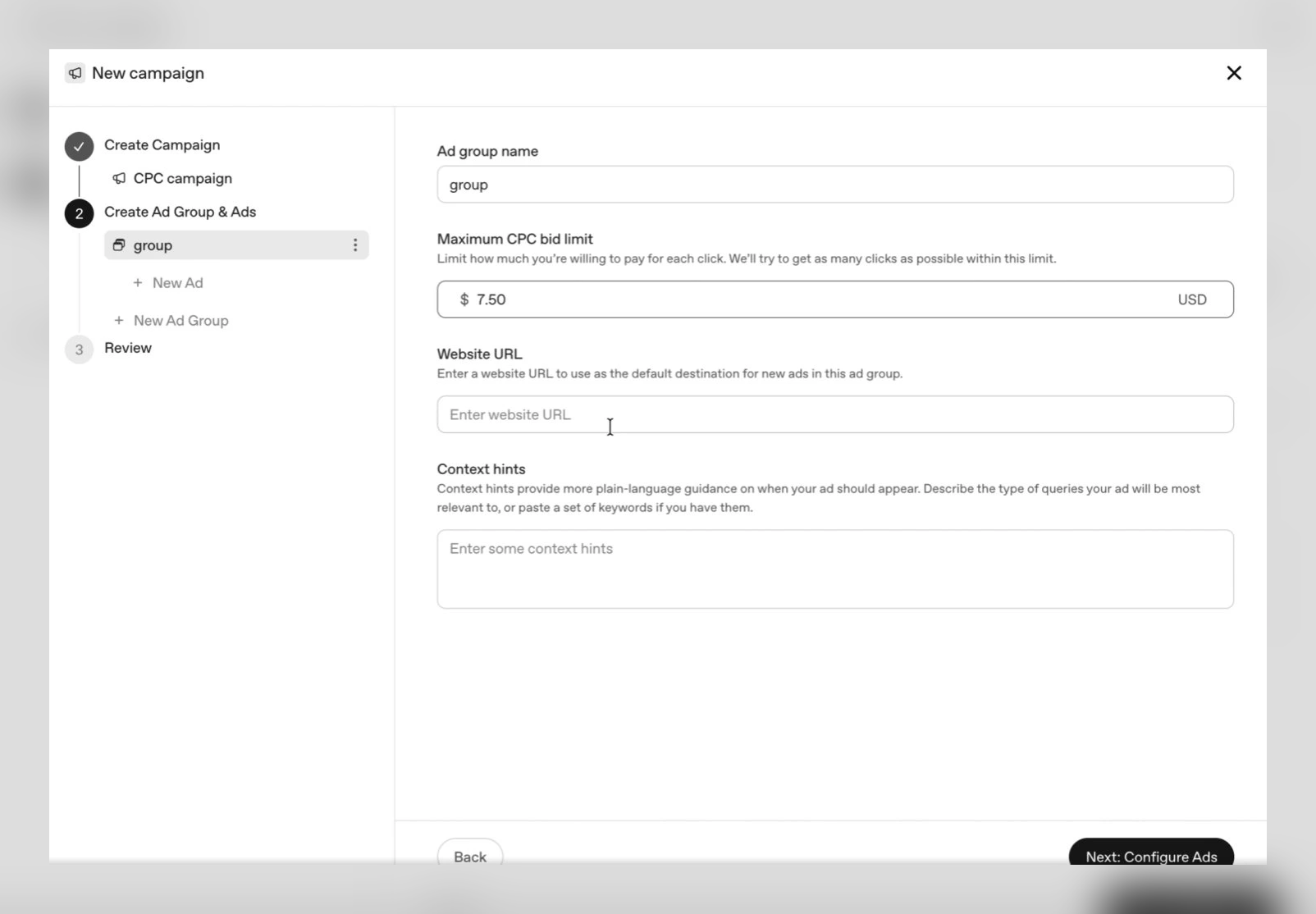Click the Maximum CPC bid limit heading
Image resolution: width=1316 pixels, height=914 pixels.
click(515, 239)
